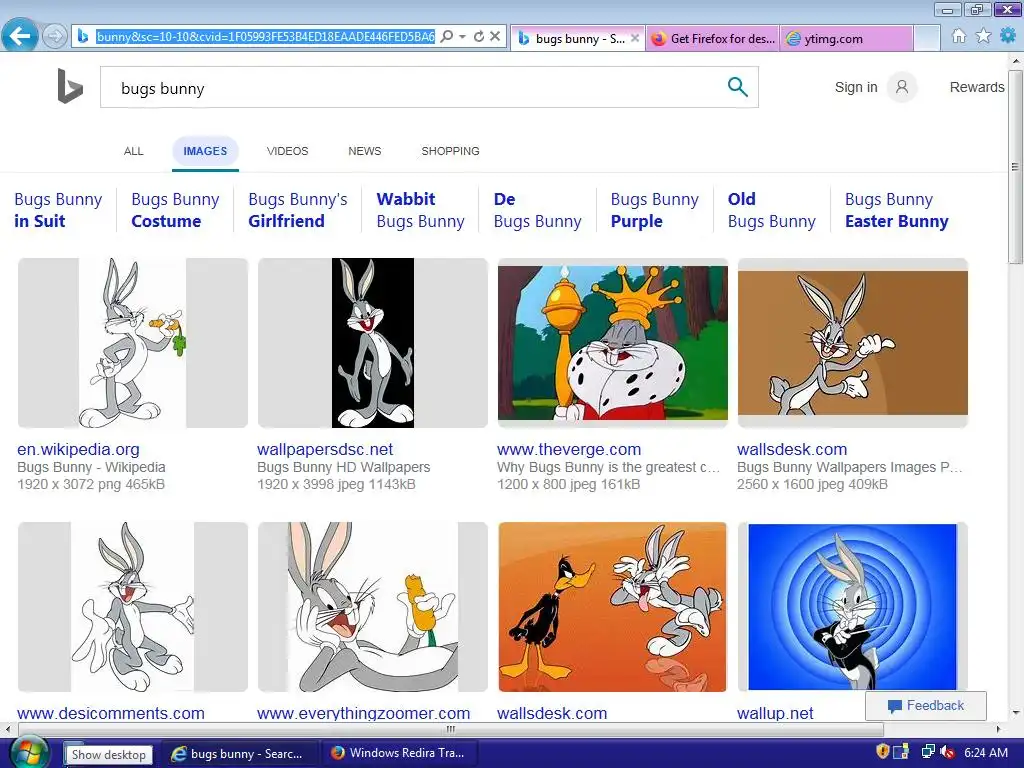Open the NEWS tab
The height and width of the screenshot is (768, 1024).
[364, 151]
